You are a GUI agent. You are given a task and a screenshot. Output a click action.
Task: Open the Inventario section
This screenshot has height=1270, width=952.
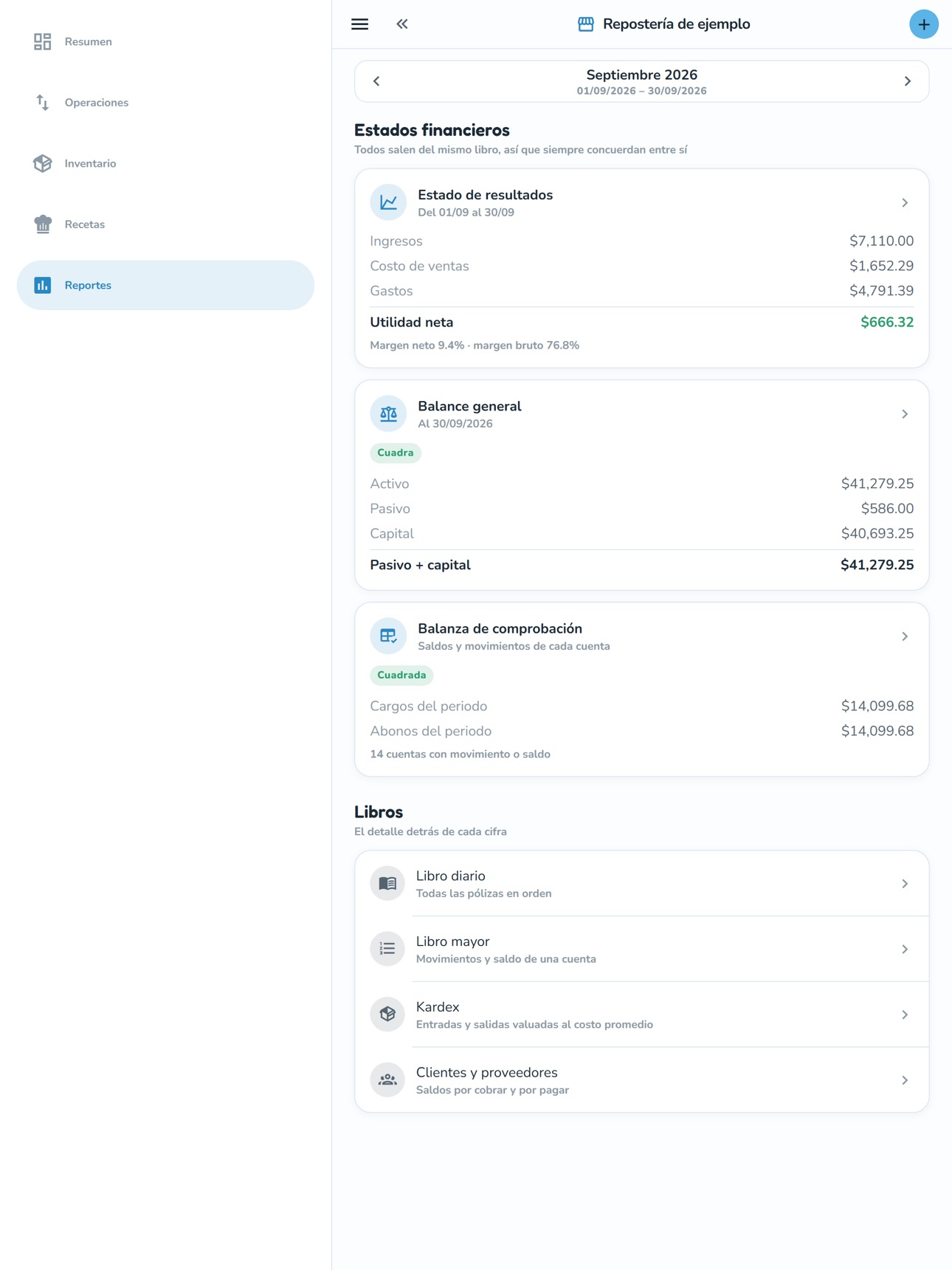click(165, 163)
